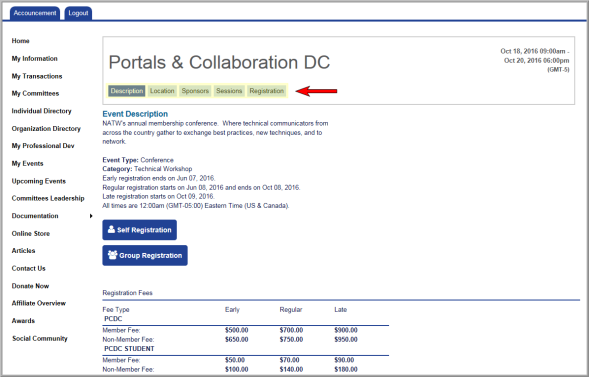Image resolution: width=589 pixels, height=377 pixels.
Task: Switch to the Location event tab
Action: (x=162, y=91)
